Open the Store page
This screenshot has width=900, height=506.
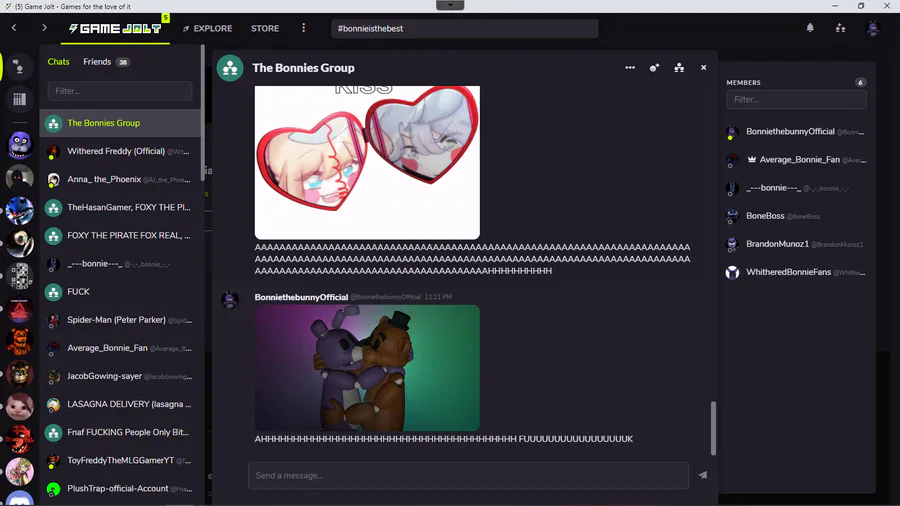[x=265, y=28]
